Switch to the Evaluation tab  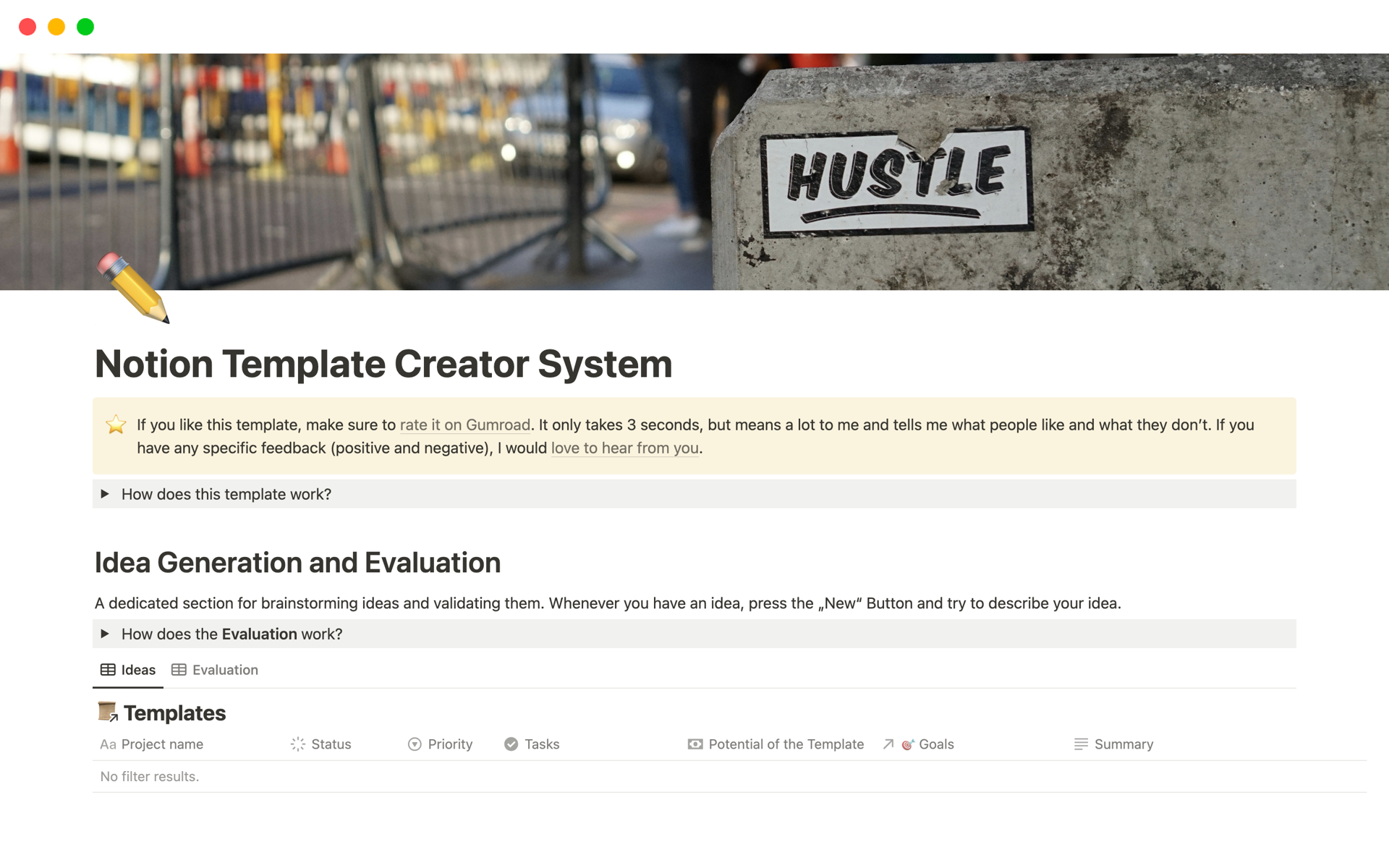pos(214,669)
